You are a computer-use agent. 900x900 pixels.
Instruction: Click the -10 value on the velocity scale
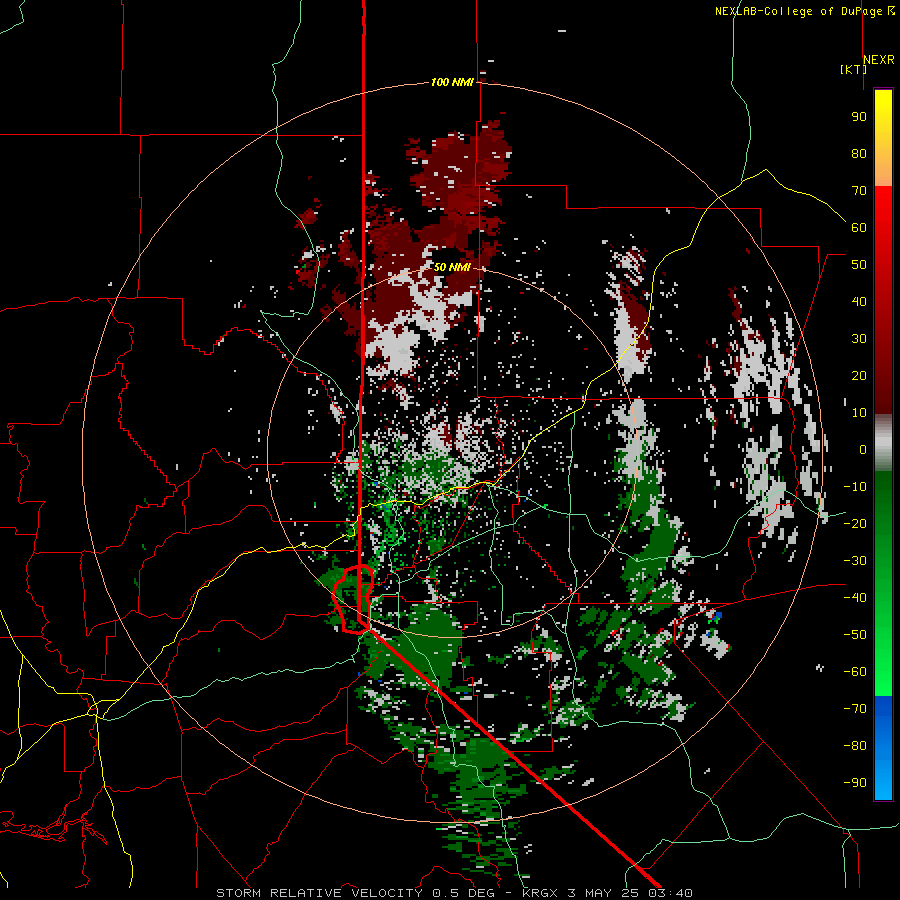click(855, 487)
